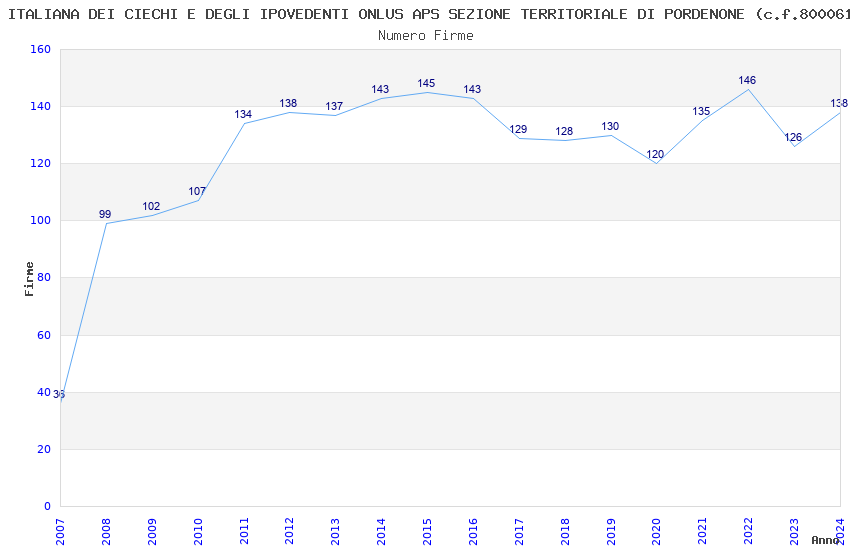Click the x-axis year 2019

click(611, 532)
